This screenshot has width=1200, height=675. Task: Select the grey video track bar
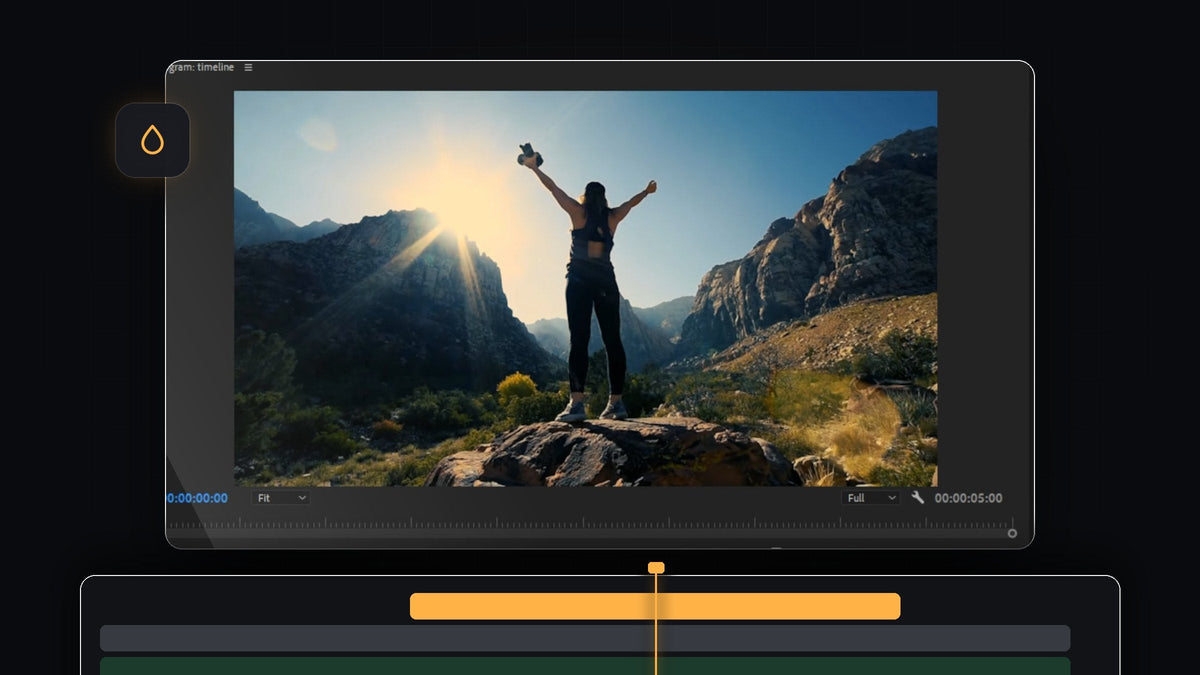click(x=585, y=639)
